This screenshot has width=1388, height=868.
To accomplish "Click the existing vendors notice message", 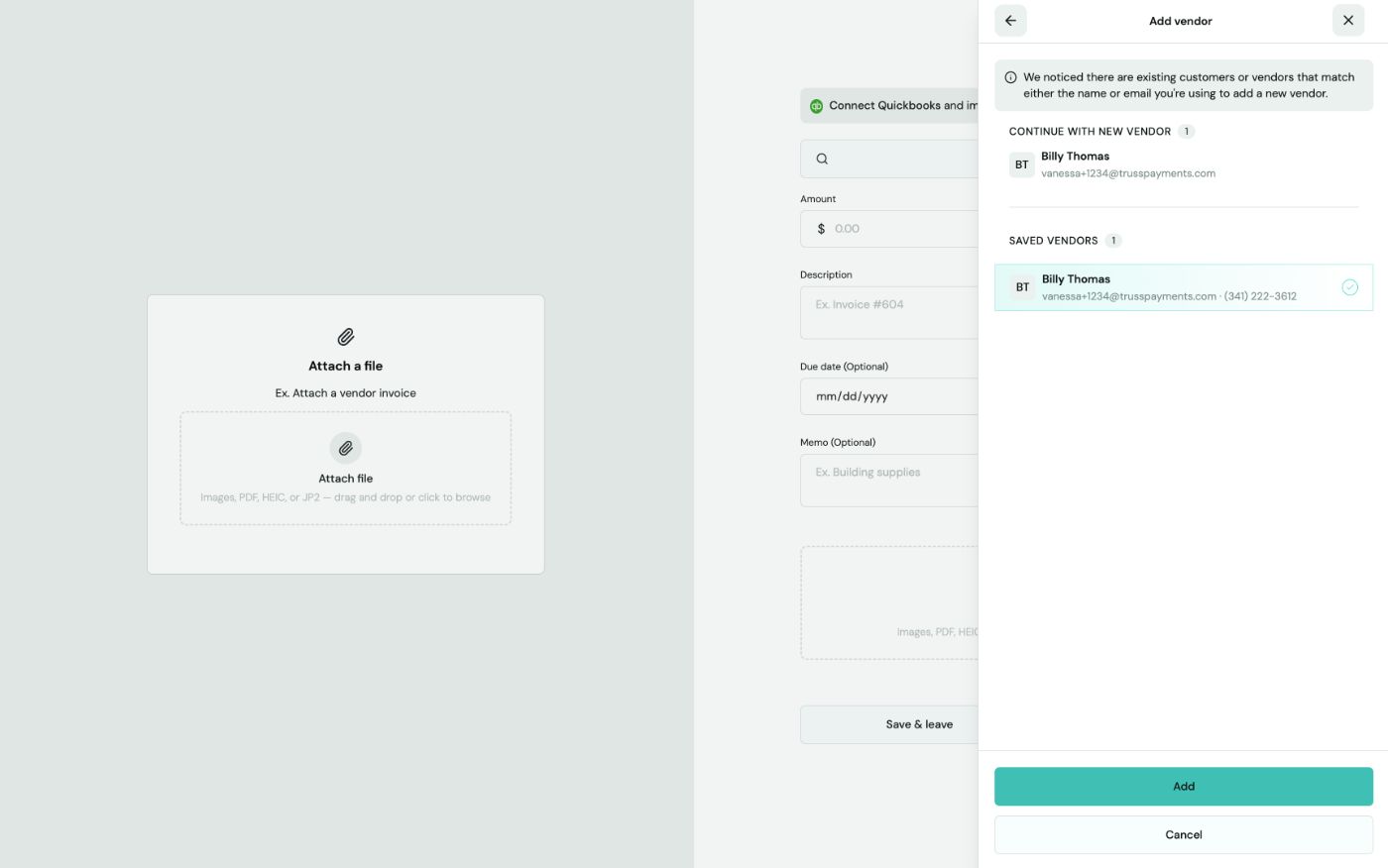I will coord(1189,85).
